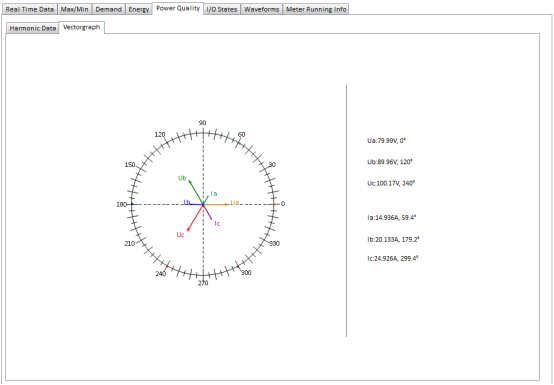Viewport: 554px width, 385px height.
Task: Click the orange Ua vector label
Action: (x=235, y=202)
